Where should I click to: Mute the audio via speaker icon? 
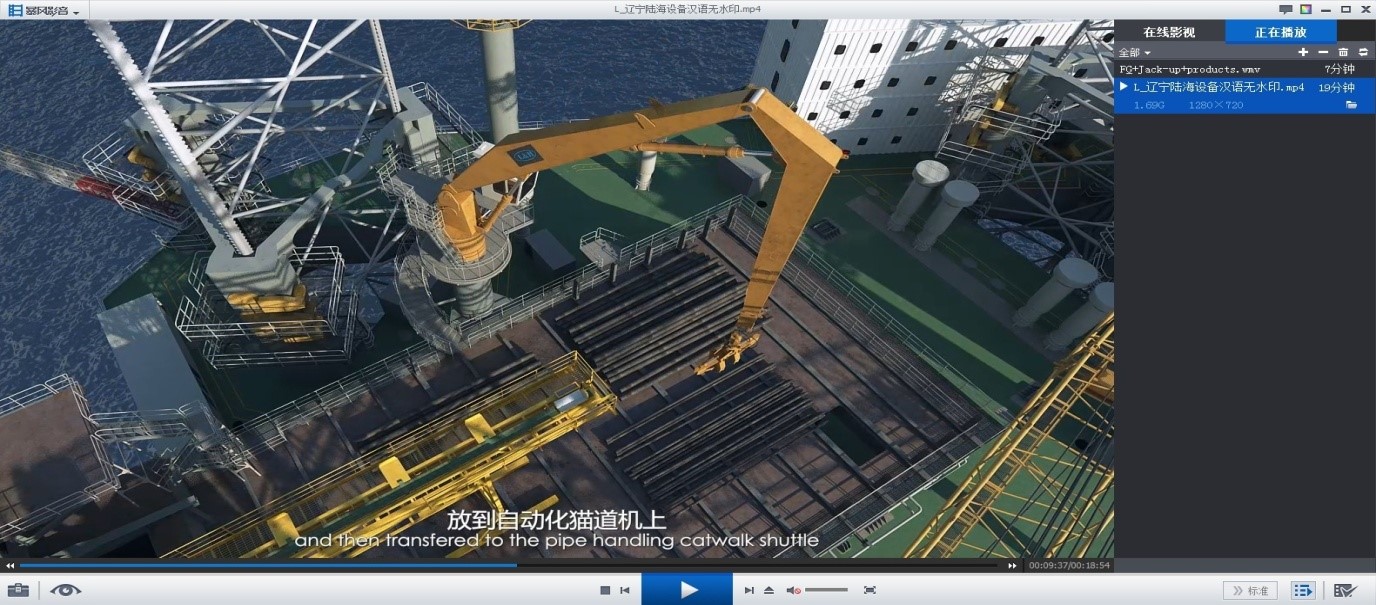coord(793,590)
